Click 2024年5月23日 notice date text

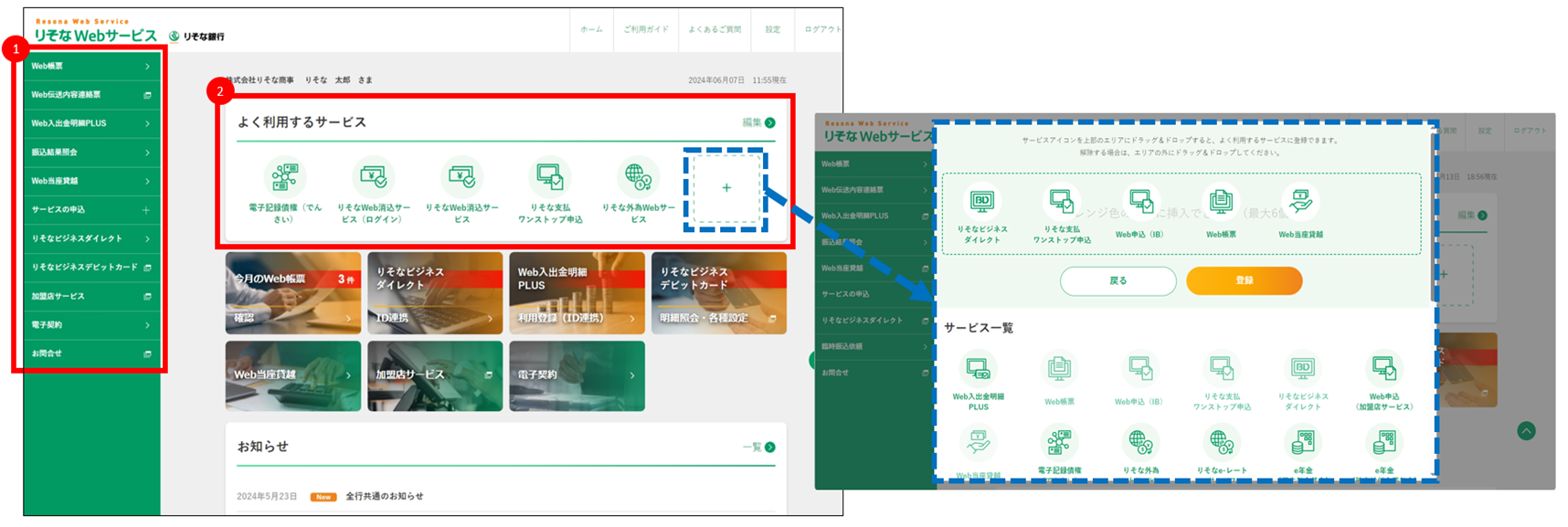267,496
